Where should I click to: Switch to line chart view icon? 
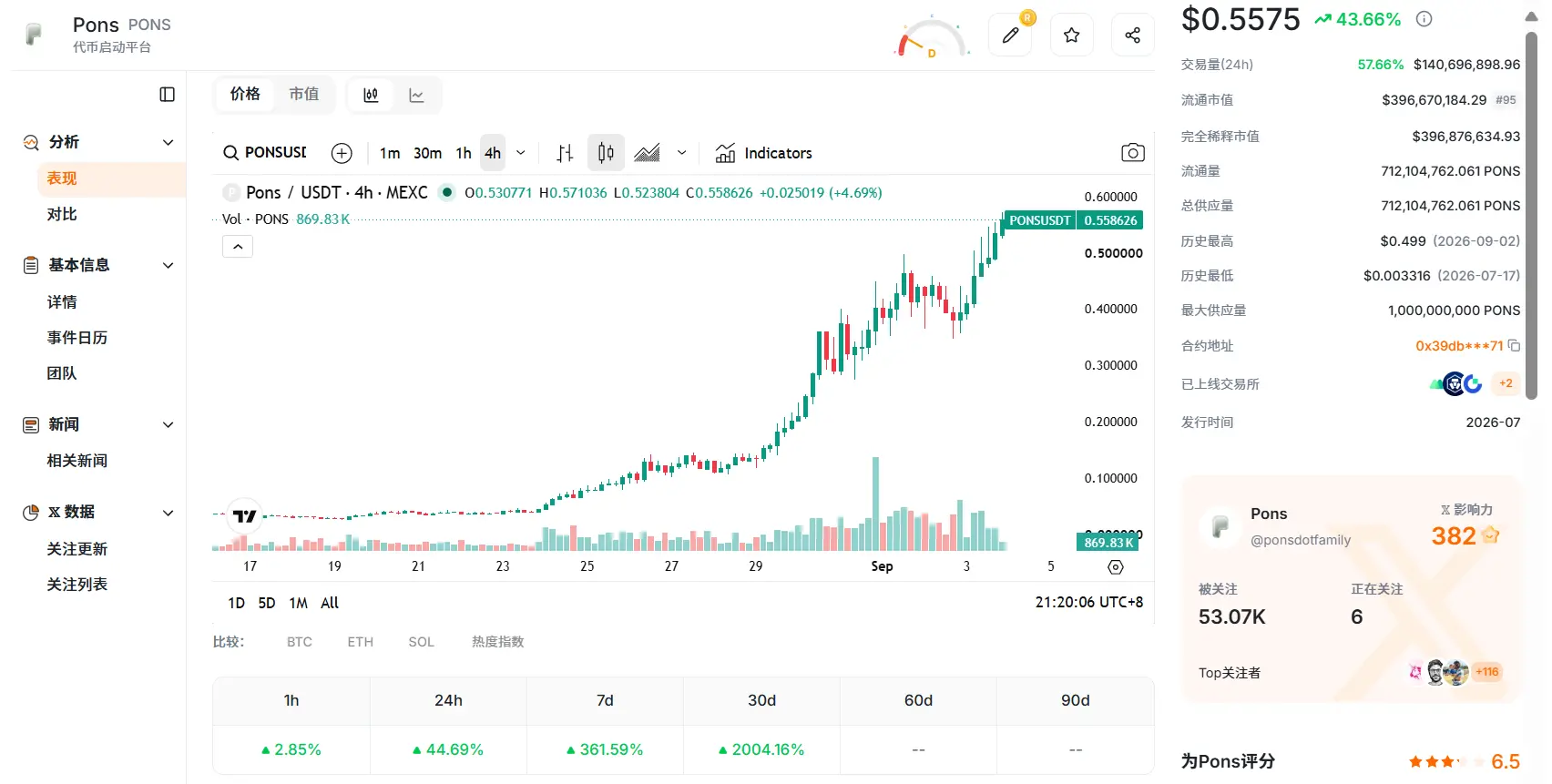coord(416,95)
